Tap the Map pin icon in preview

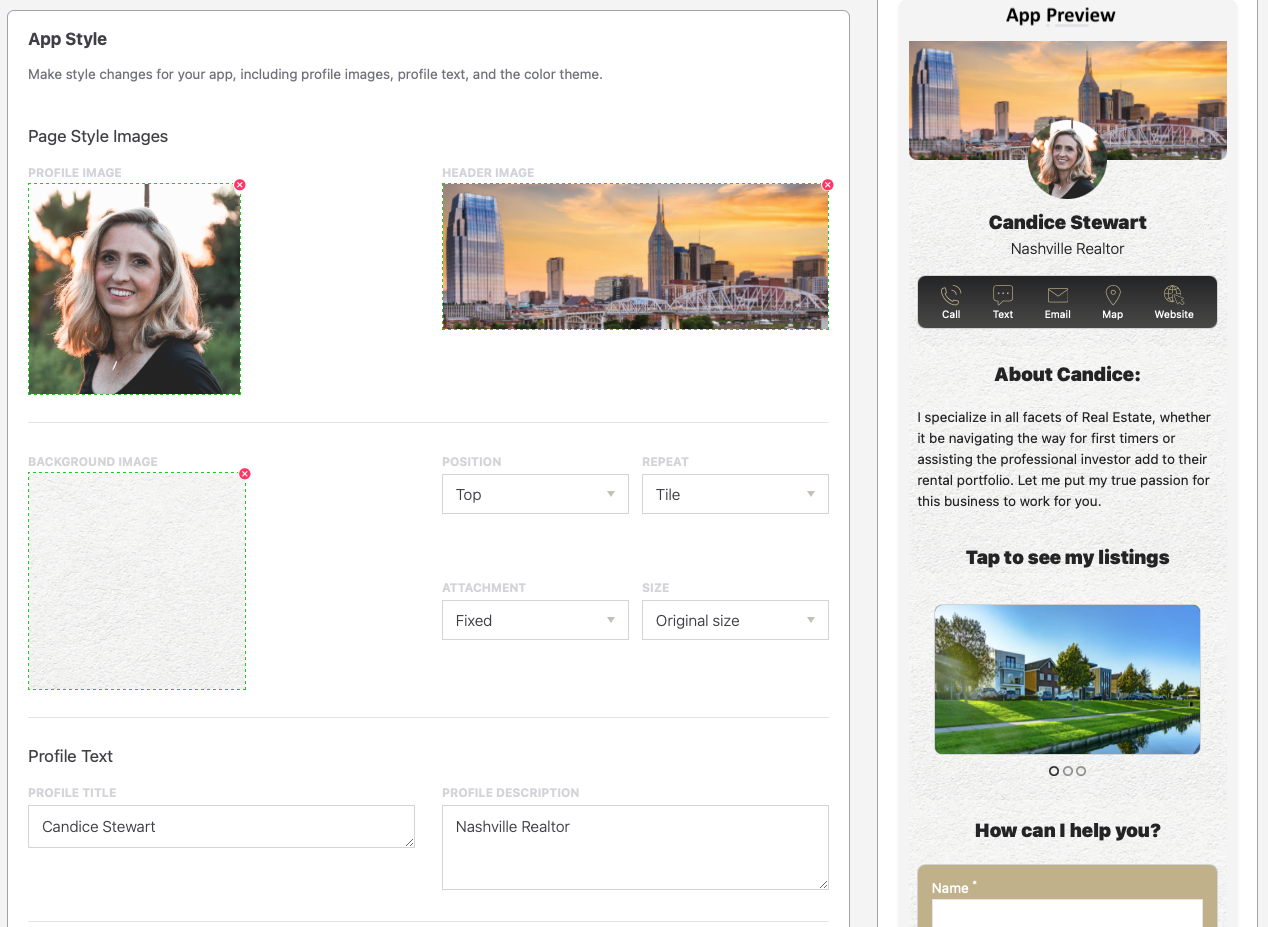click(x=1112, y=296)
